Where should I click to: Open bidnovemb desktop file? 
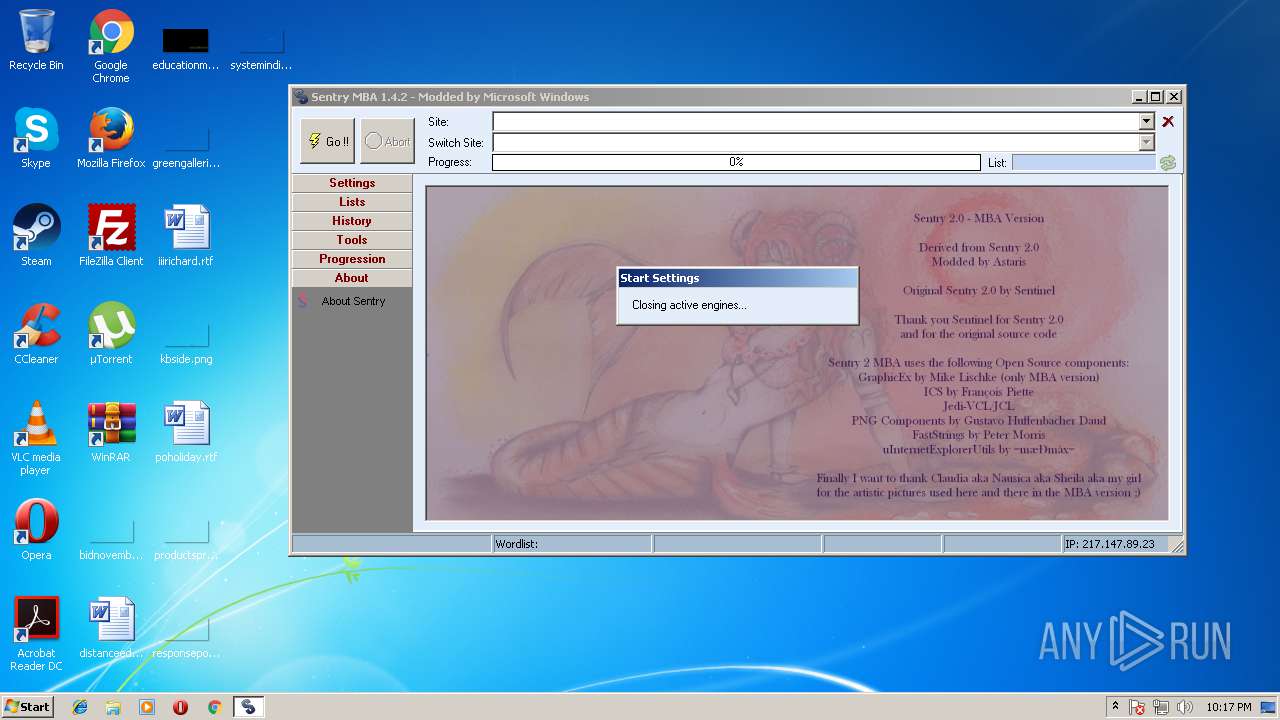coord(111,539)
